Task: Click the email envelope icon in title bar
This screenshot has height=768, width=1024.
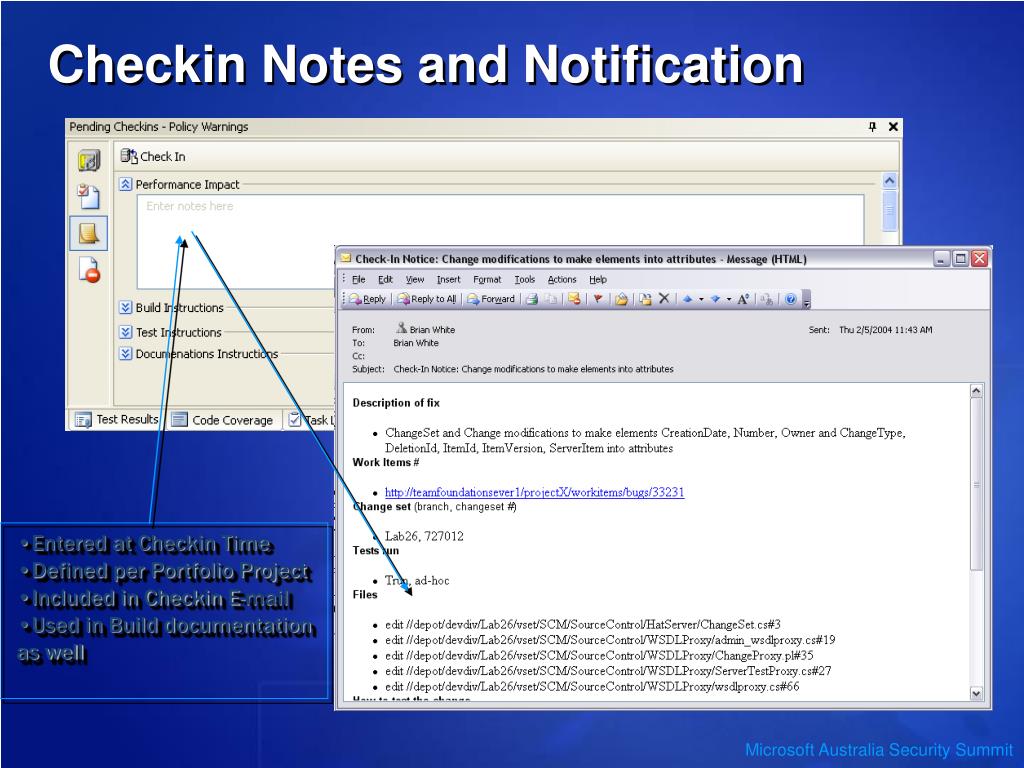Action: click(346, 259)
